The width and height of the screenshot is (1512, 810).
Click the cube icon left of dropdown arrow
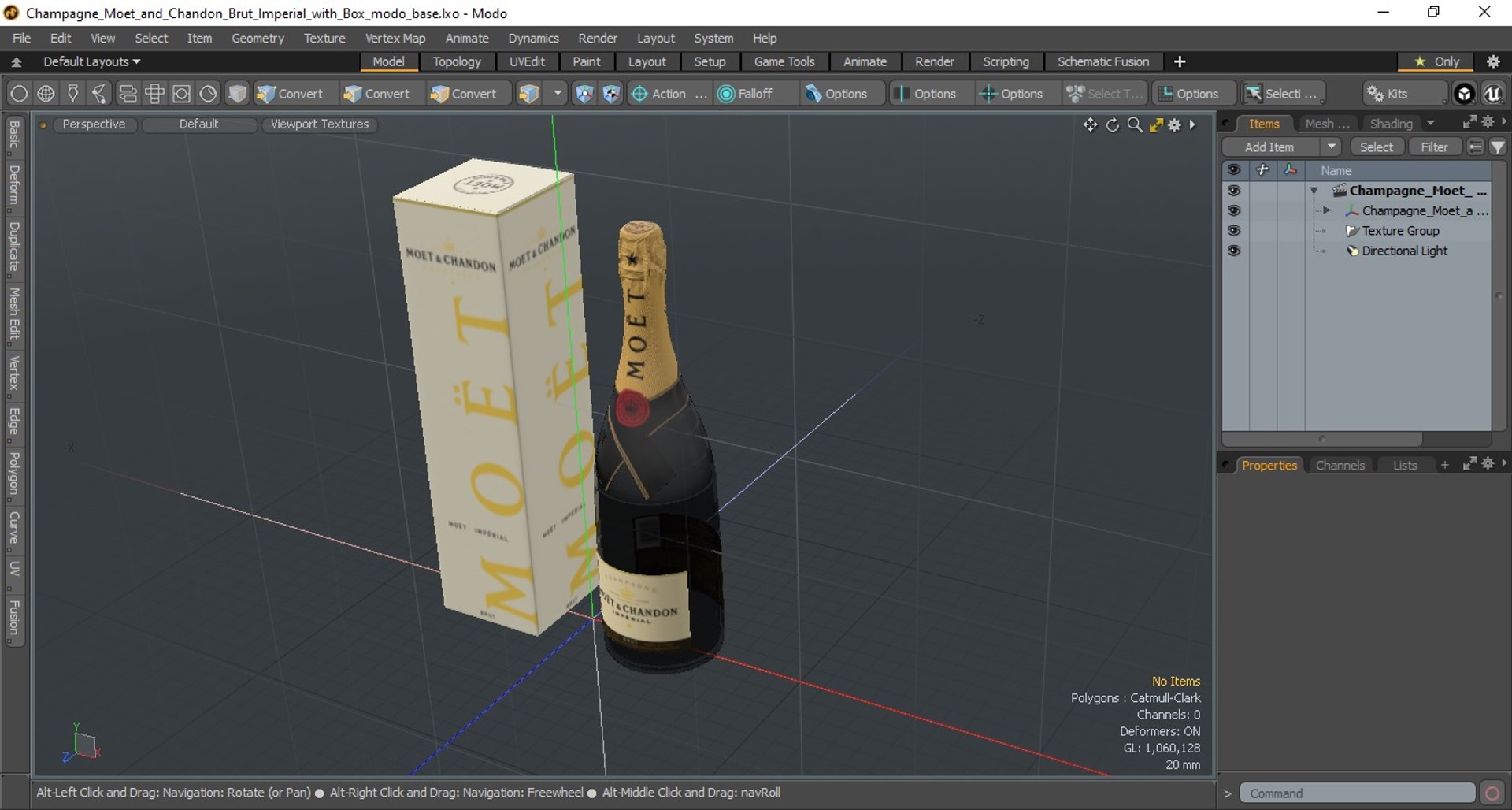point(529,94)
